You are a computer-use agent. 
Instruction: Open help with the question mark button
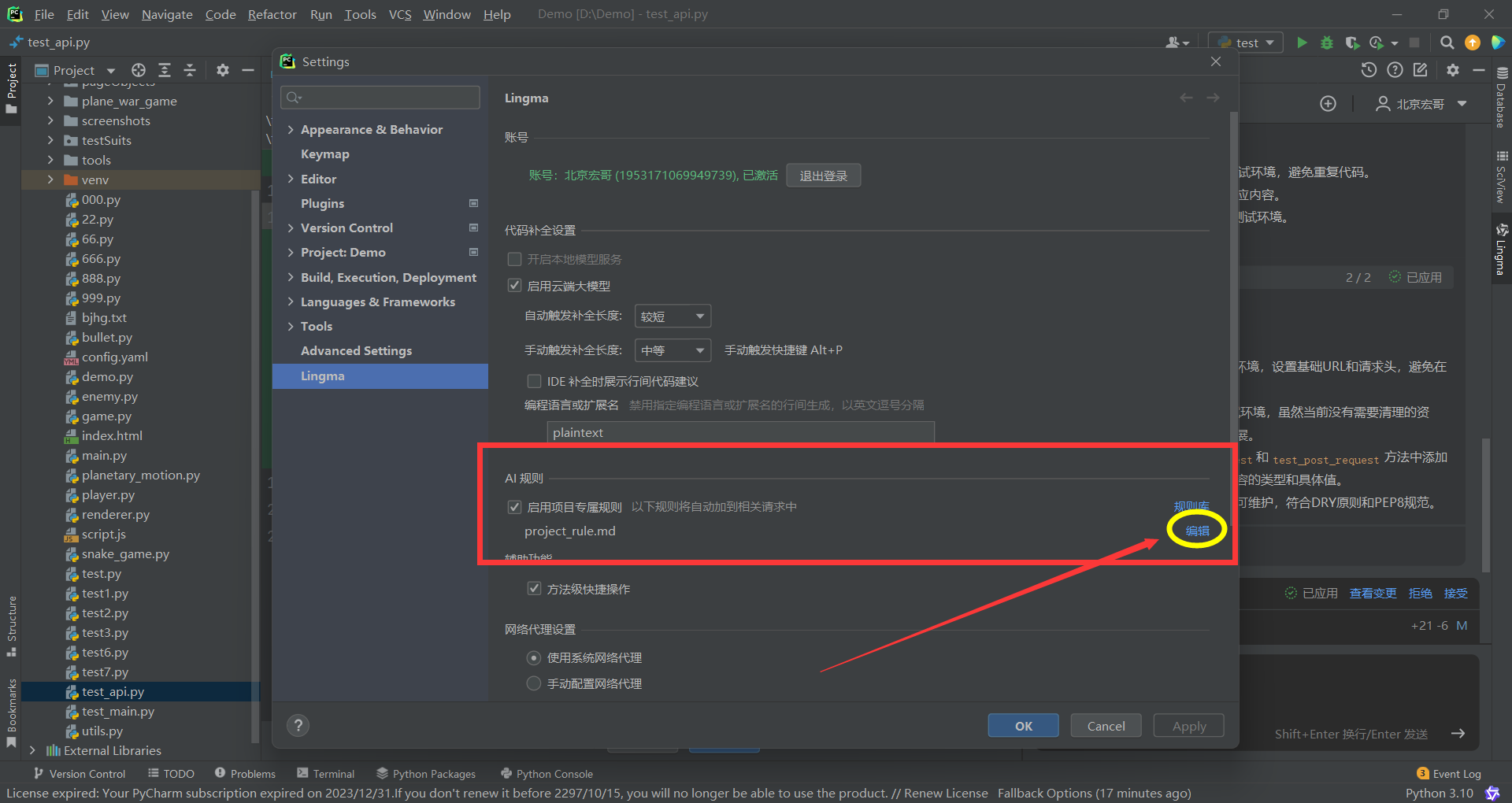tap(298, 725)
